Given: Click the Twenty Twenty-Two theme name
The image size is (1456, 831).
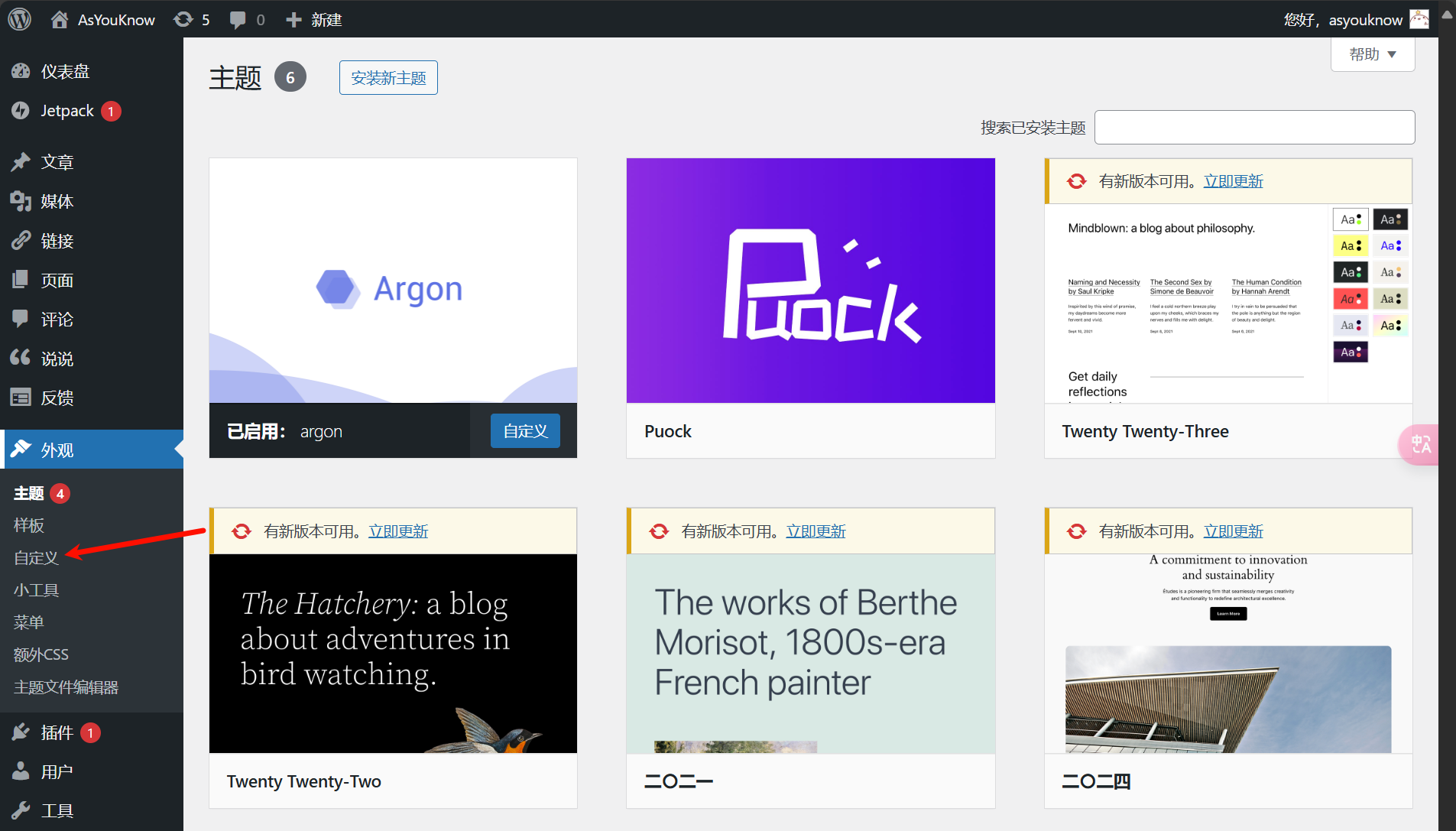Looking at the screenshot, I should tap(303, 781).
